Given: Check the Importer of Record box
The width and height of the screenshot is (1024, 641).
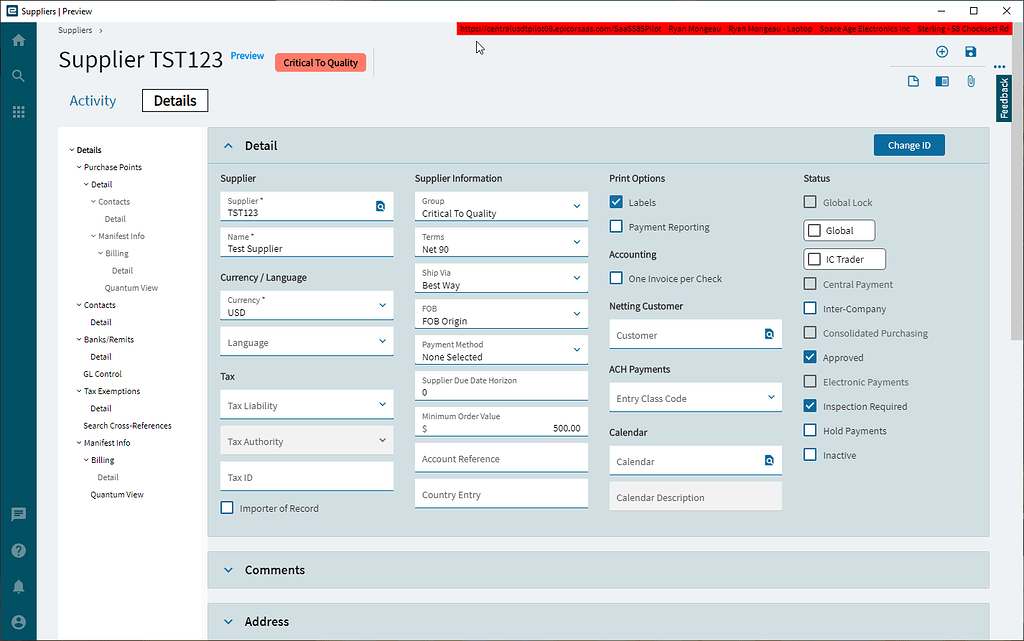Looking at the screenshot, I should pos(227,507).
